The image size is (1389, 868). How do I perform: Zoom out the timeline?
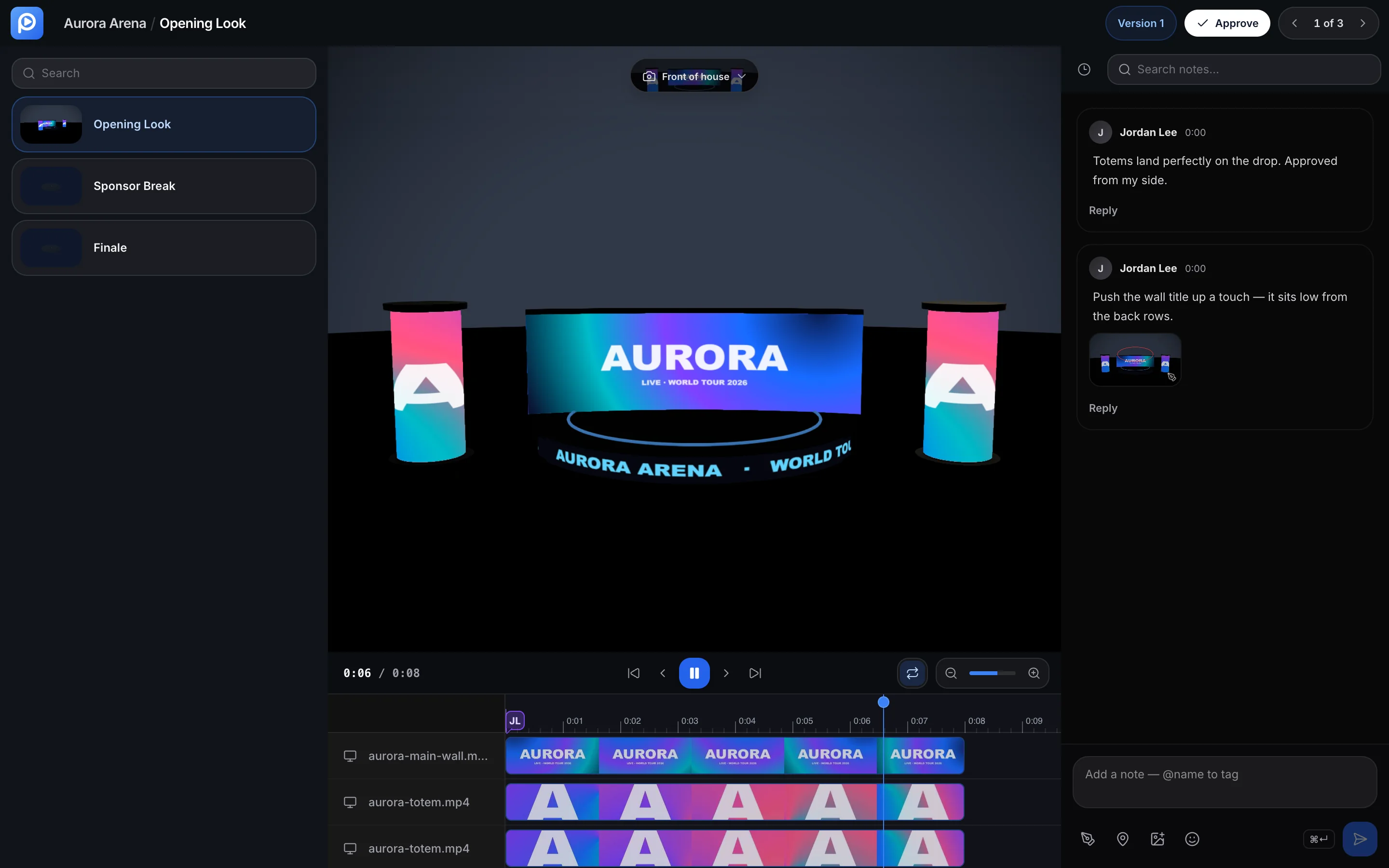click(951, 673)
